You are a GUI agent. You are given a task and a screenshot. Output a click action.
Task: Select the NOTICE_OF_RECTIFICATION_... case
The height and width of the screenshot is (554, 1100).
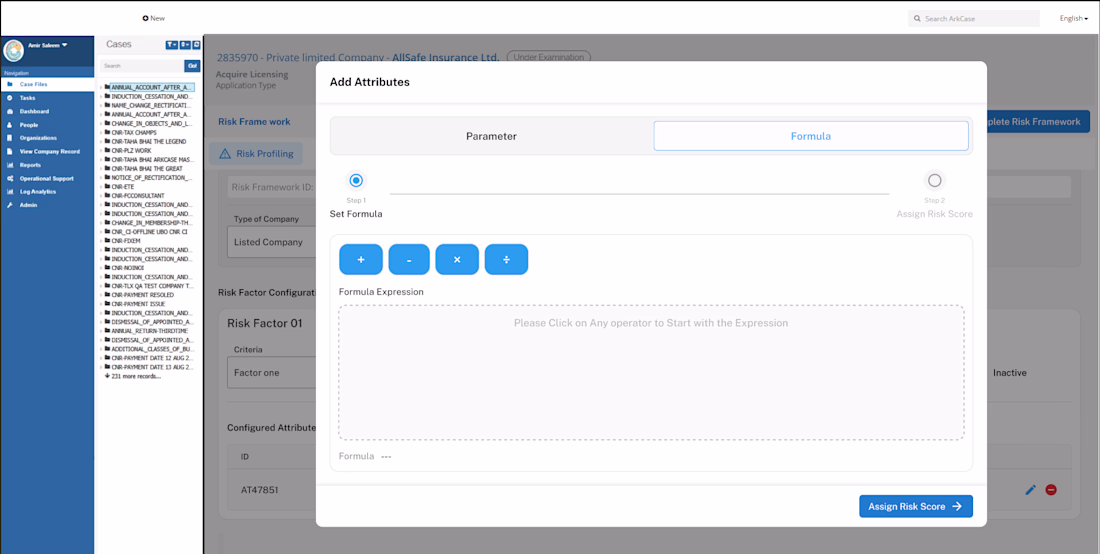(152, 177)
